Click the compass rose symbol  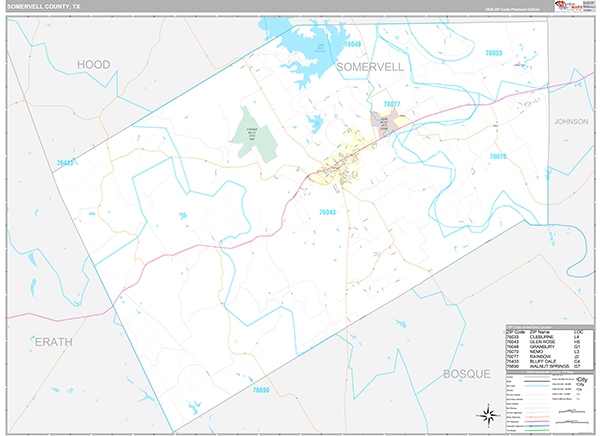tap(488, 415)
